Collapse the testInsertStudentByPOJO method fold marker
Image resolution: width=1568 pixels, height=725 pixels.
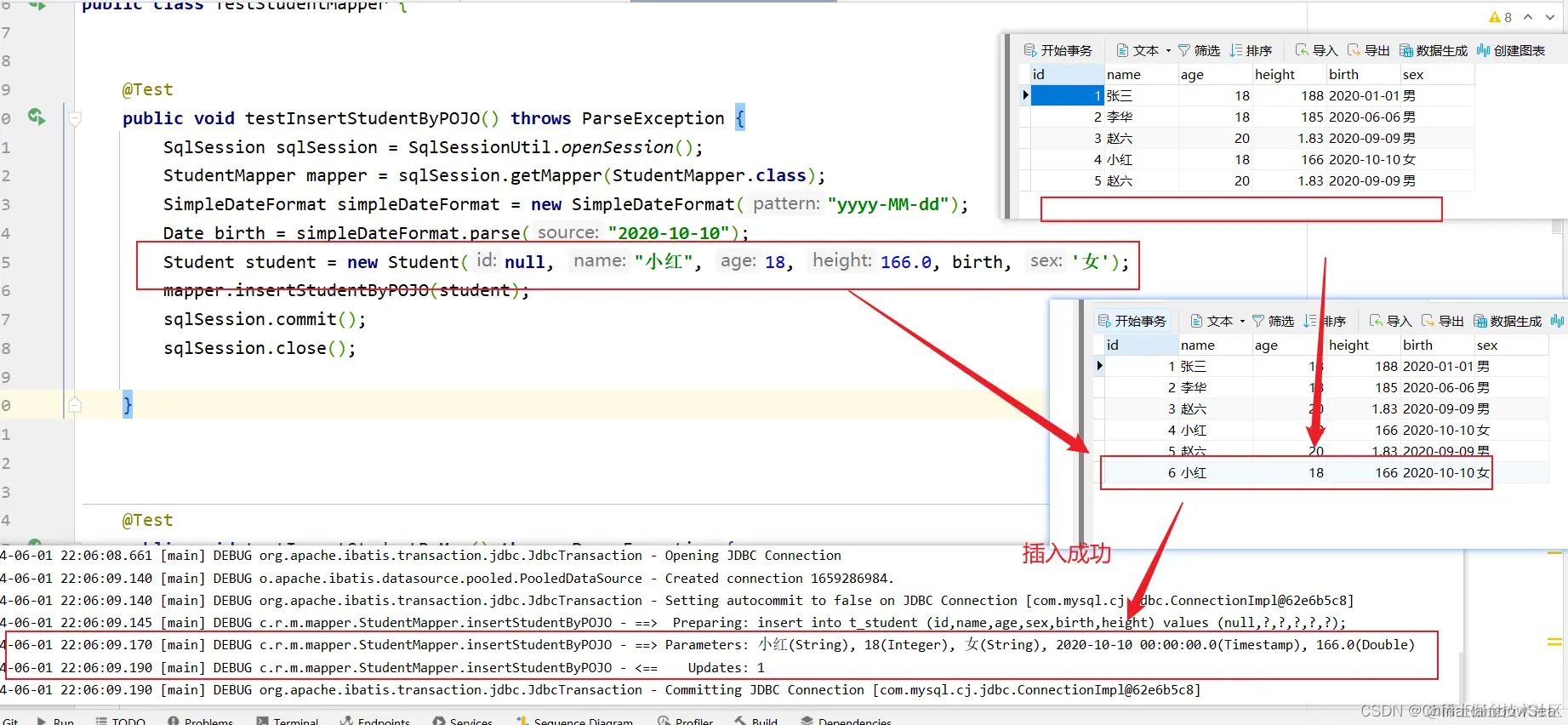pos(75,118)
